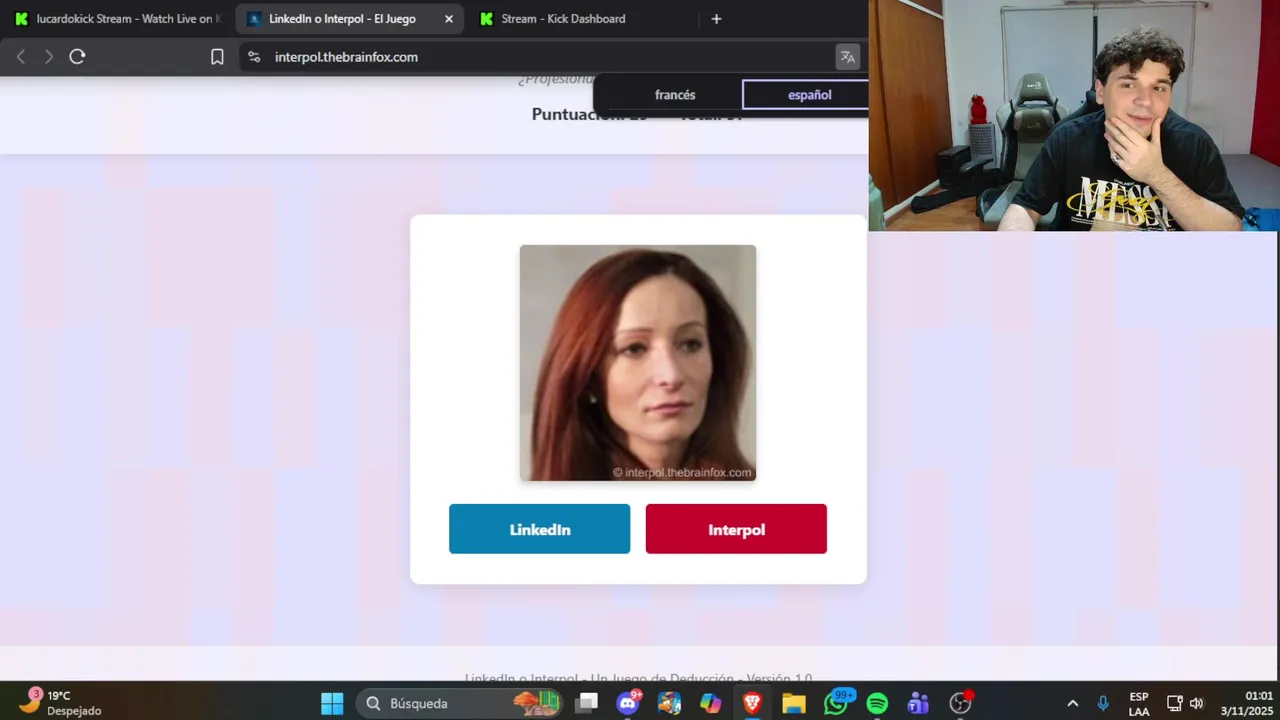Open the volume speaker tray icon

click(x=1196, y=703)
